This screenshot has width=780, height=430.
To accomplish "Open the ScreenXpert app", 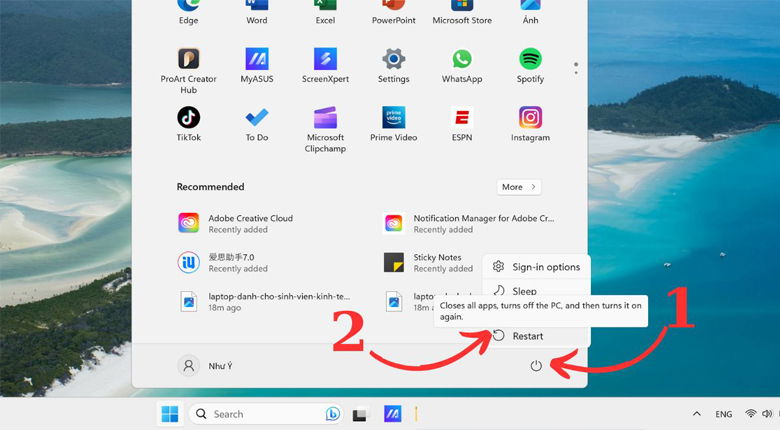I will pos(325,60).
